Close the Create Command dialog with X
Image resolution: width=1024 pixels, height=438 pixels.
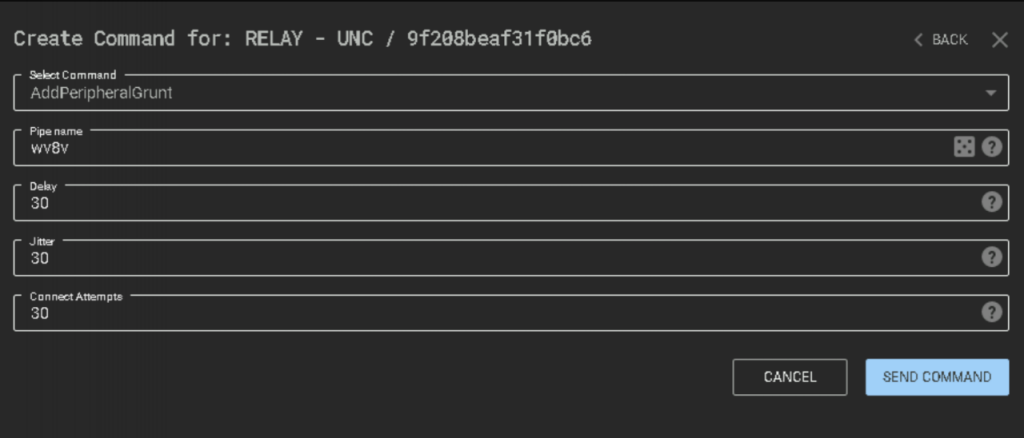(1000, 40)
